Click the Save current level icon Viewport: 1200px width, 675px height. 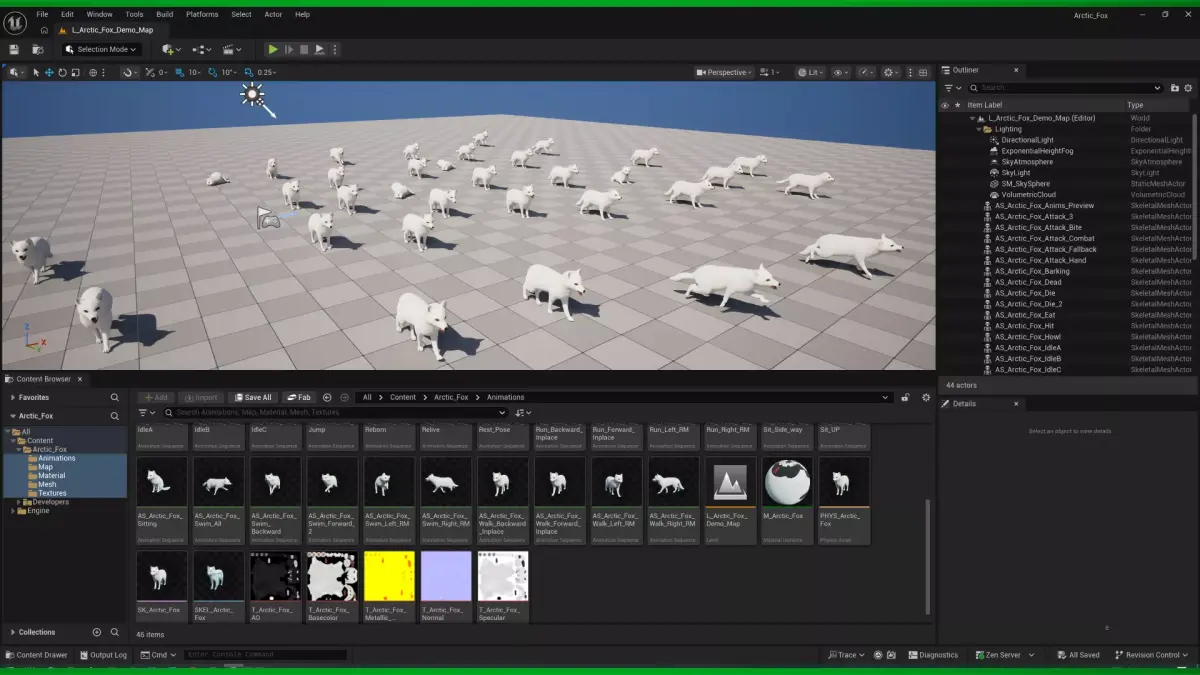pyautogui.click(x=14, y=49)
